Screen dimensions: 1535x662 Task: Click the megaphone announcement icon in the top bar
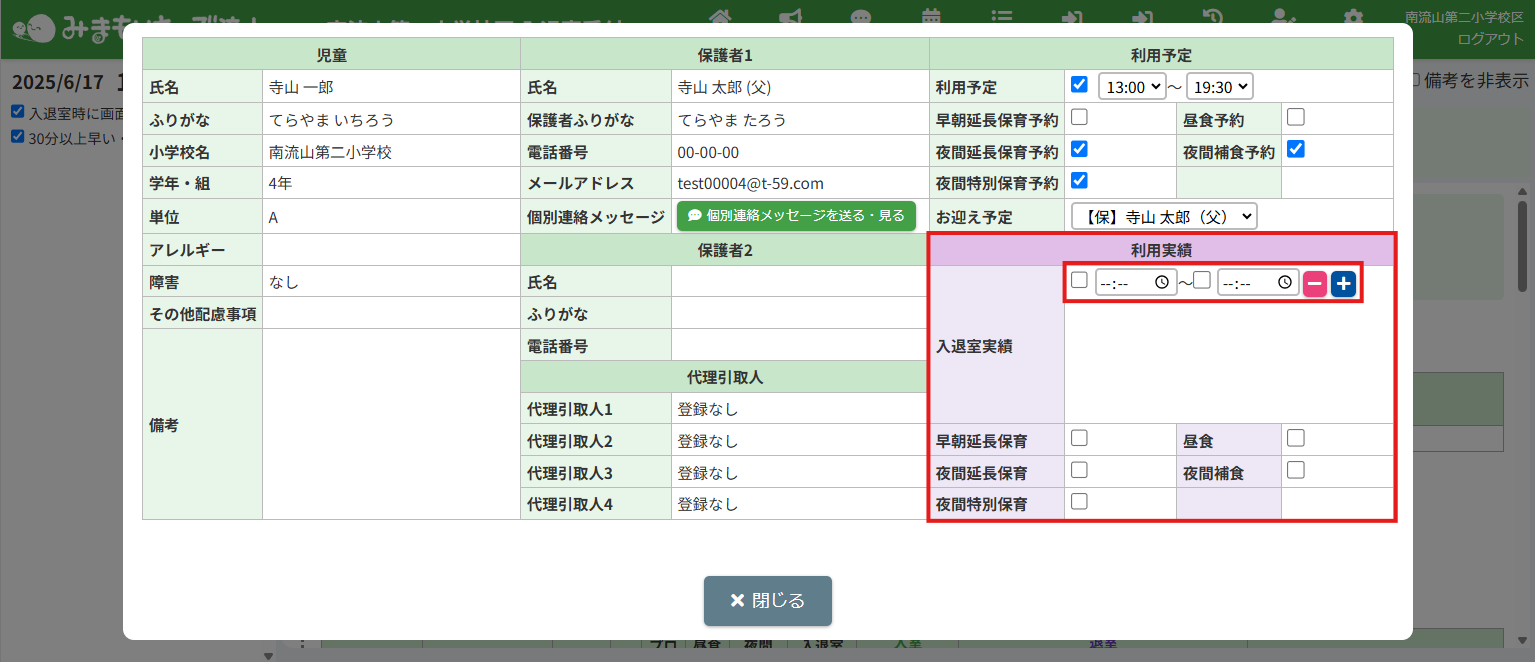791,17
